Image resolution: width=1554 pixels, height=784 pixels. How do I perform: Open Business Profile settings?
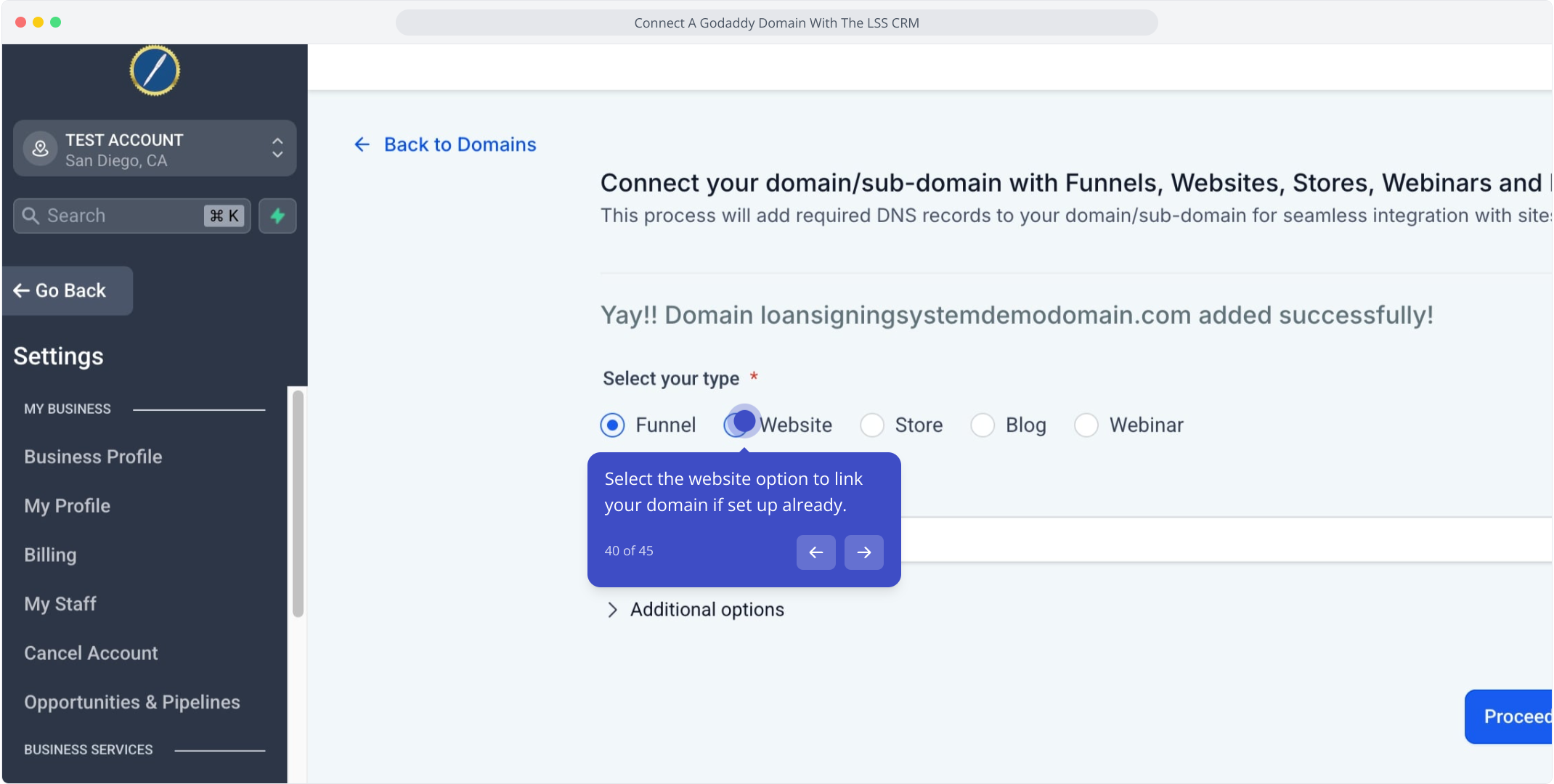pyautogui.click(x=93, y=457)
